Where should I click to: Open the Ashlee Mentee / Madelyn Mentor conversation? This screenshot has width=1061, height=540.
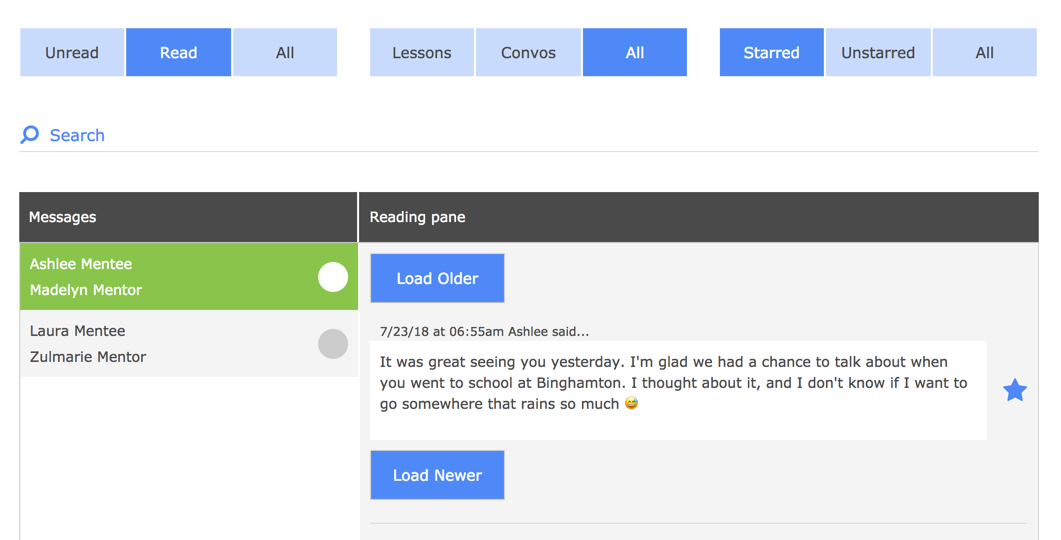[x=150, y=277]
